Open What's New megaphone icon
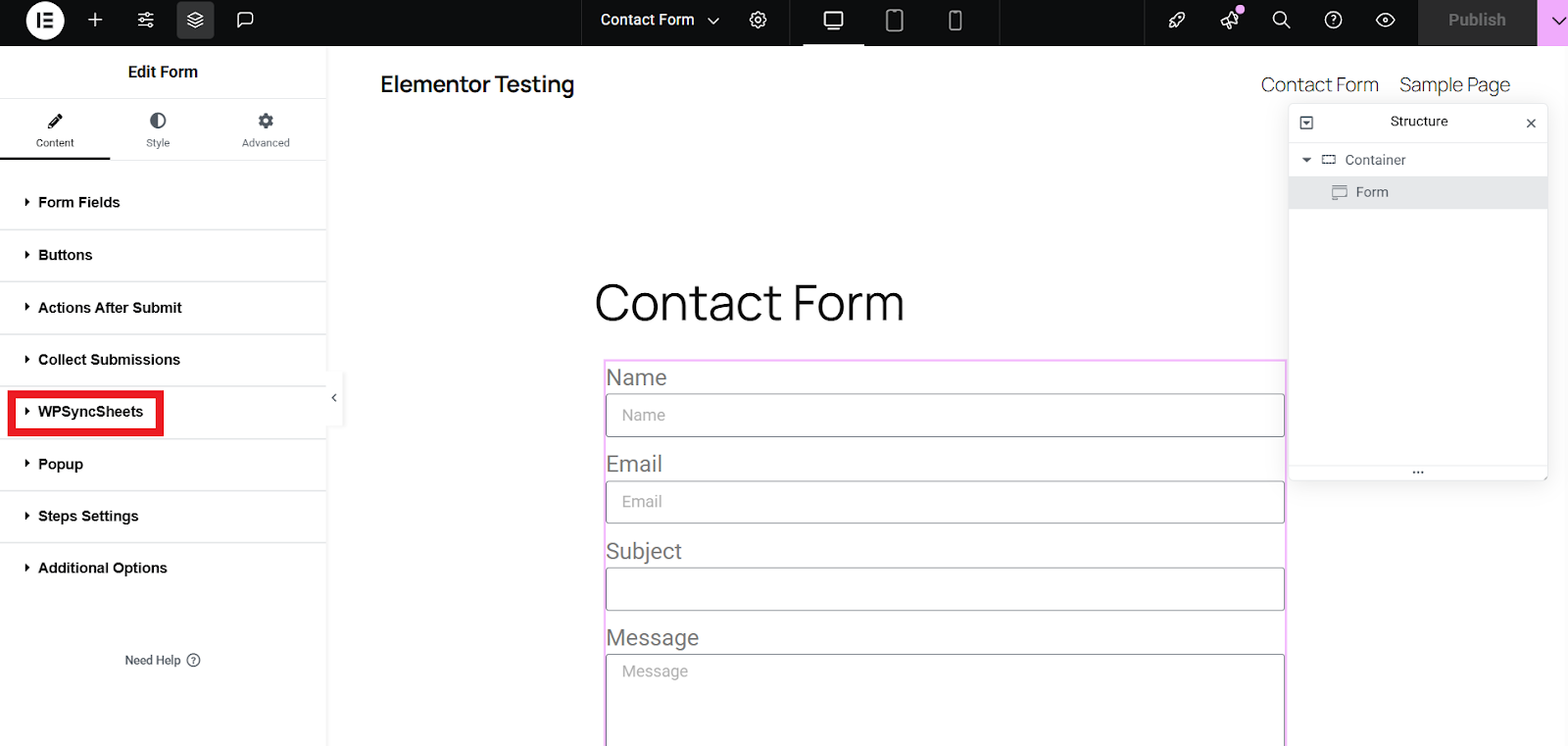Screen dimensions: 1568x746 click(1229, 20)
